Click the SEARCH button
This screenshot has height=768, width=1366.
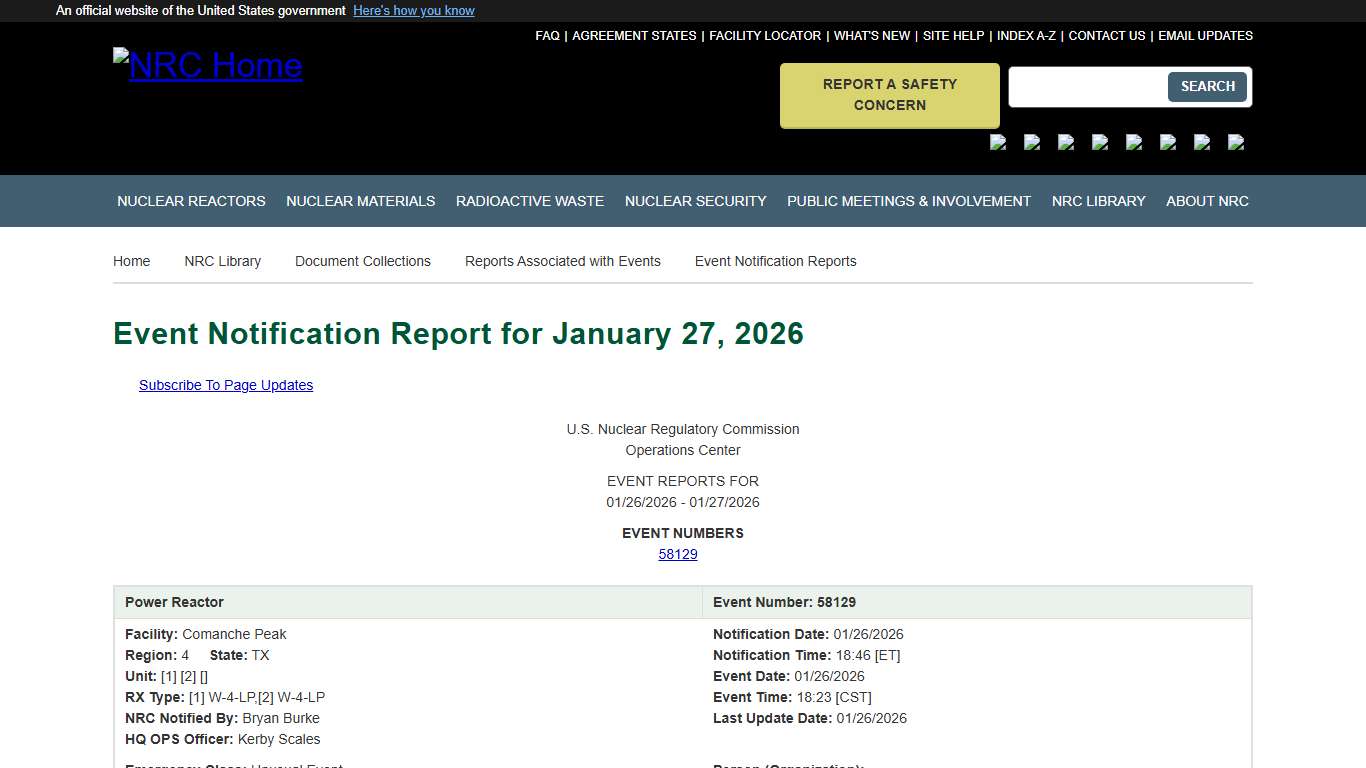1207,87
